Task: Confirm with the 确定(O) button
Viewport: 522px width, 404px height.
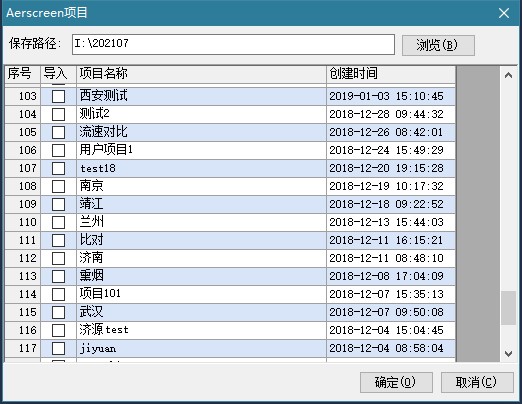Action: click(396, 382)
